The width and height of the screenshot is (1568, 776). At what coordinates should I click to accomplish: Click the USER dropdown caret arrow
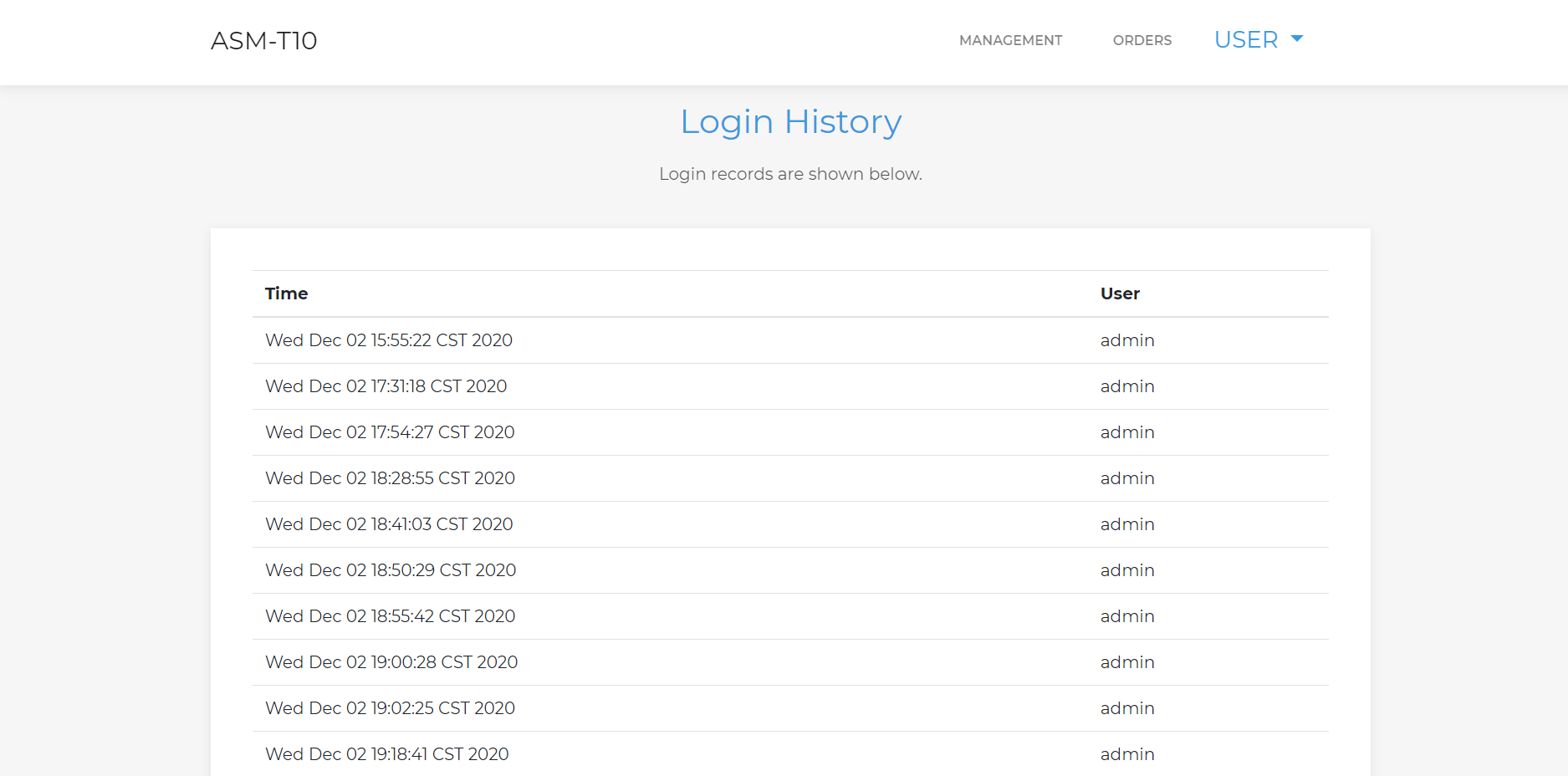pos(1297,38)
